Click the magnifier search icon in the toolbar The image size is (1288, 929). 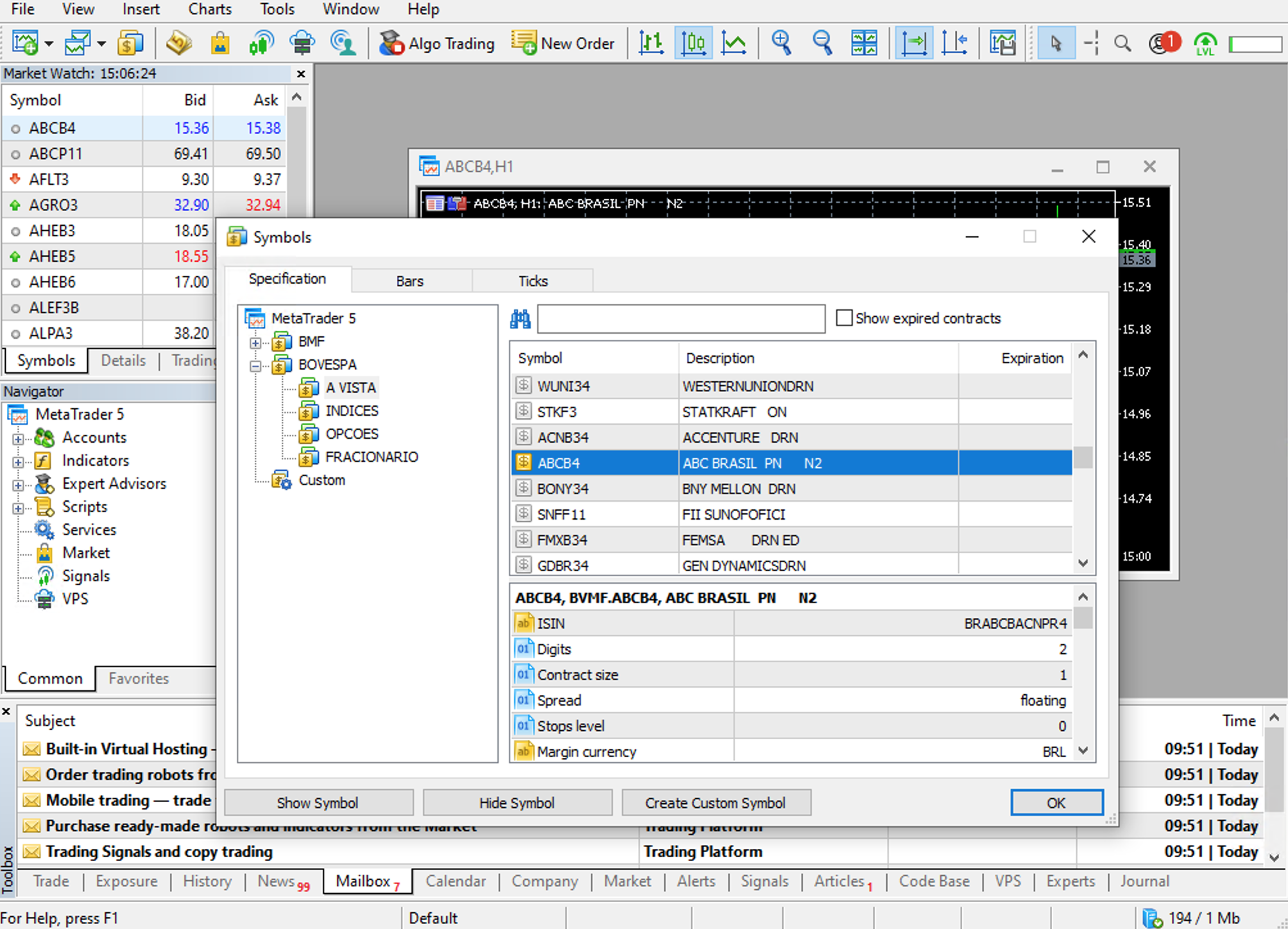(1122, 44)
